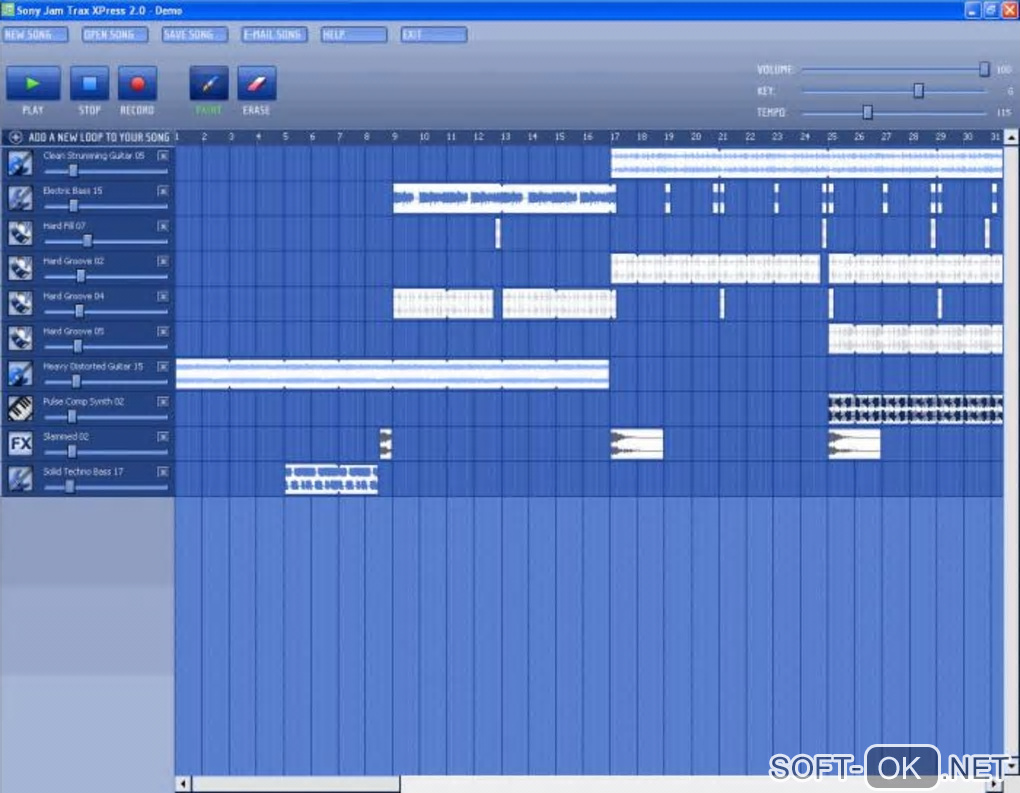Click the KEY slider handle
The image size is (1020, 793).
click(919, 90)
